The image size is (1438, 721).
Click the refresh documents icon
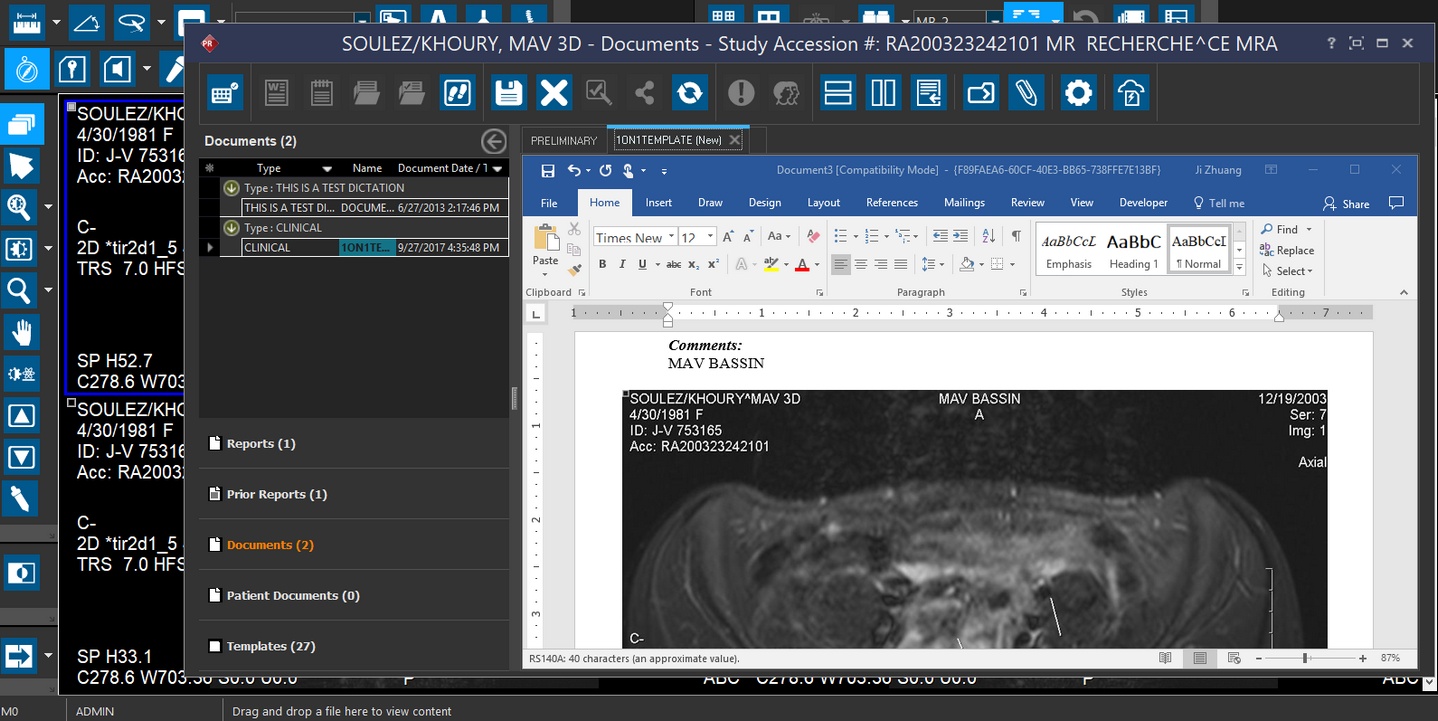689,93
